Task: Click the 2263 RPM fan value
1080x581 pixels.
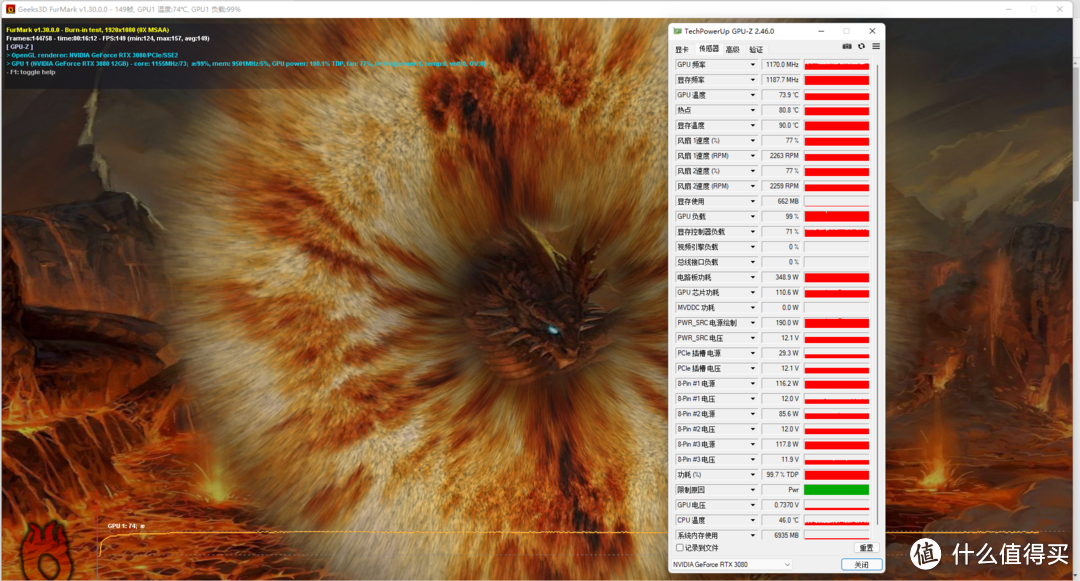Action: tap(781, 156)
